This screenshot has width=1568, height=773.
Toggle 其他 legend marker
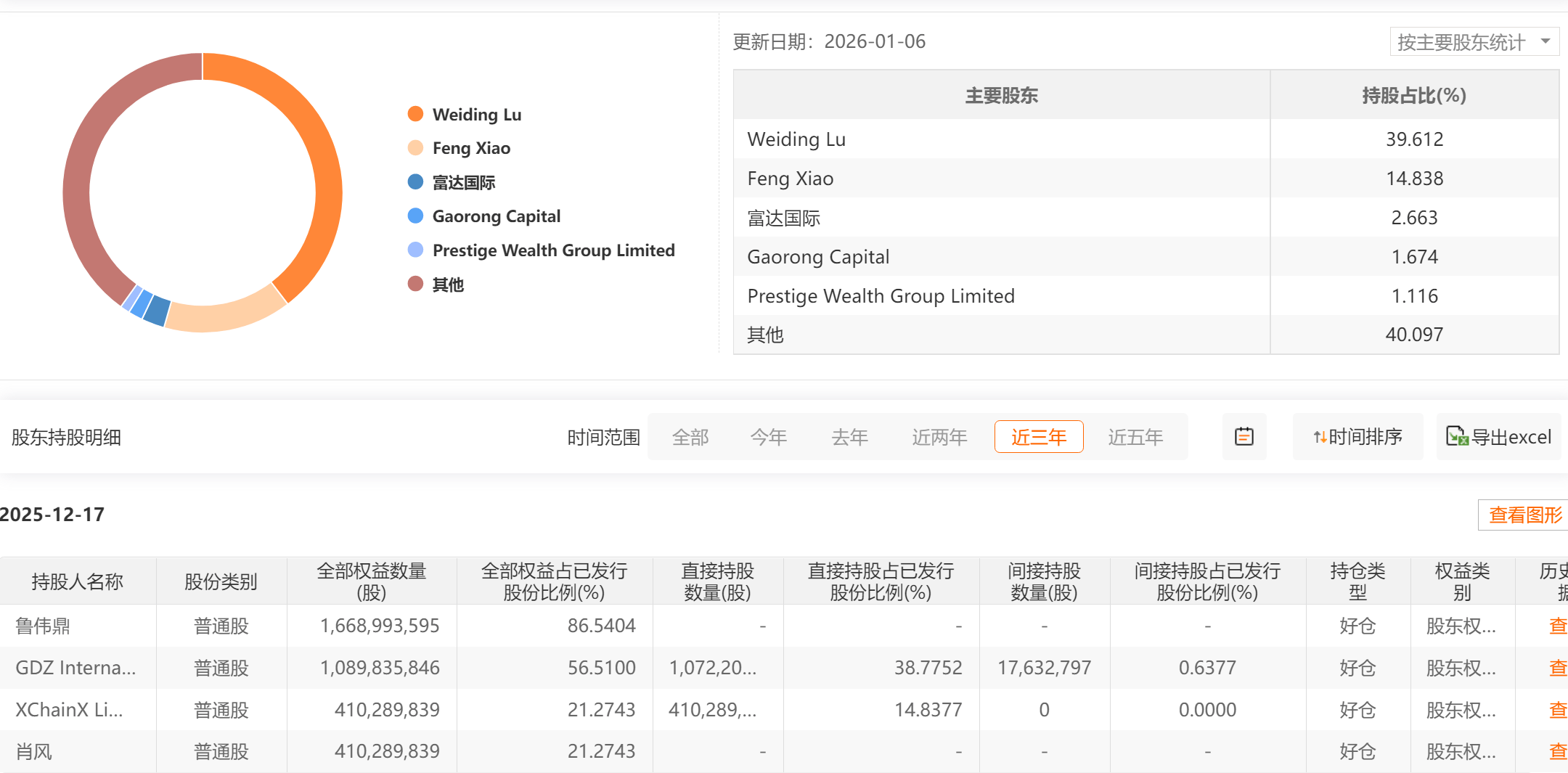tap(415, 284)
